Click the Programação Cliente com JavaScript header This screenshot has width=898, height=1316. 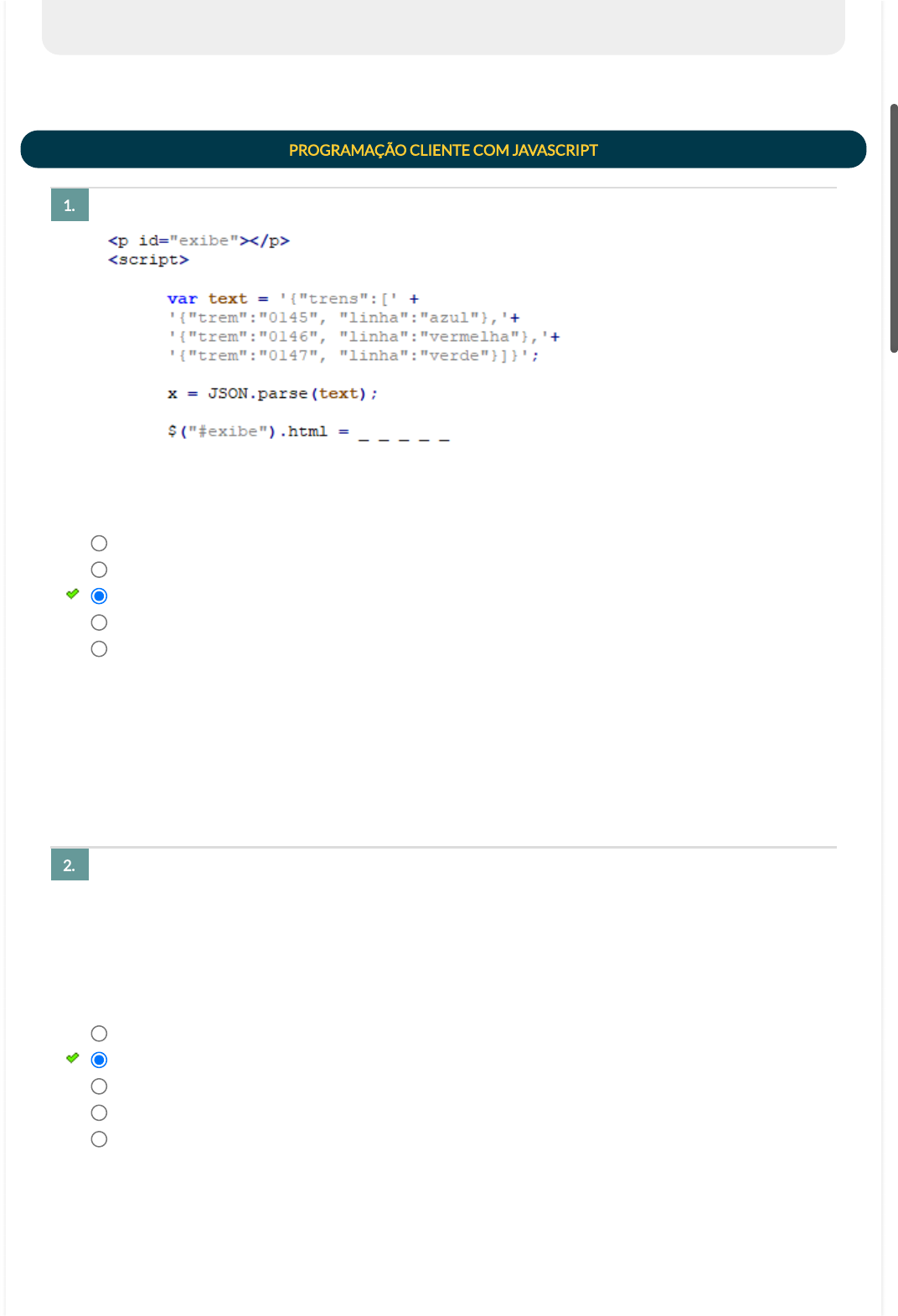(x=443, y=150)
